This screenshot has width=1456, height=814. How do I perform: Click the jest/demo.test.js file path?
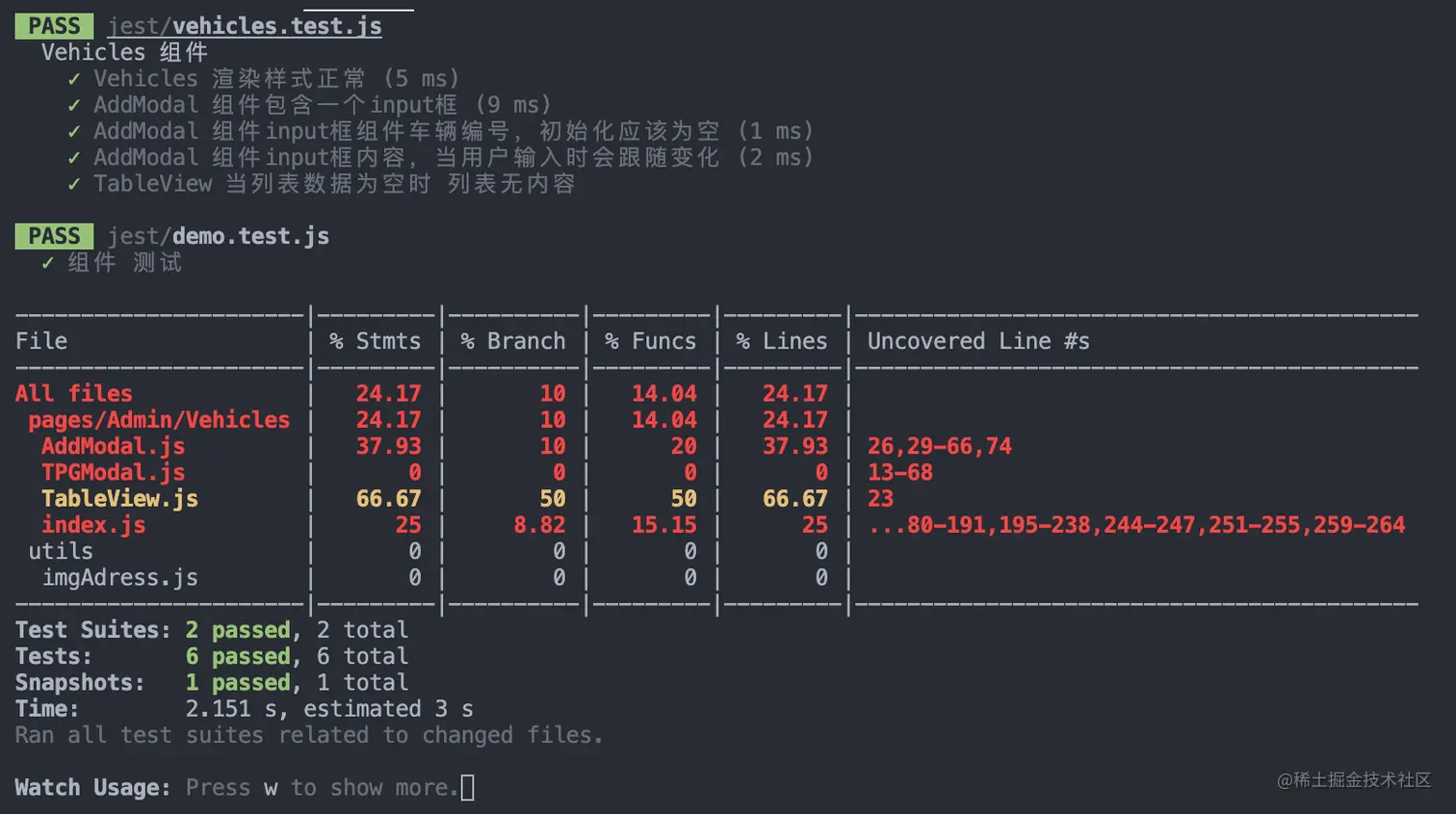(x=218, y=236)
